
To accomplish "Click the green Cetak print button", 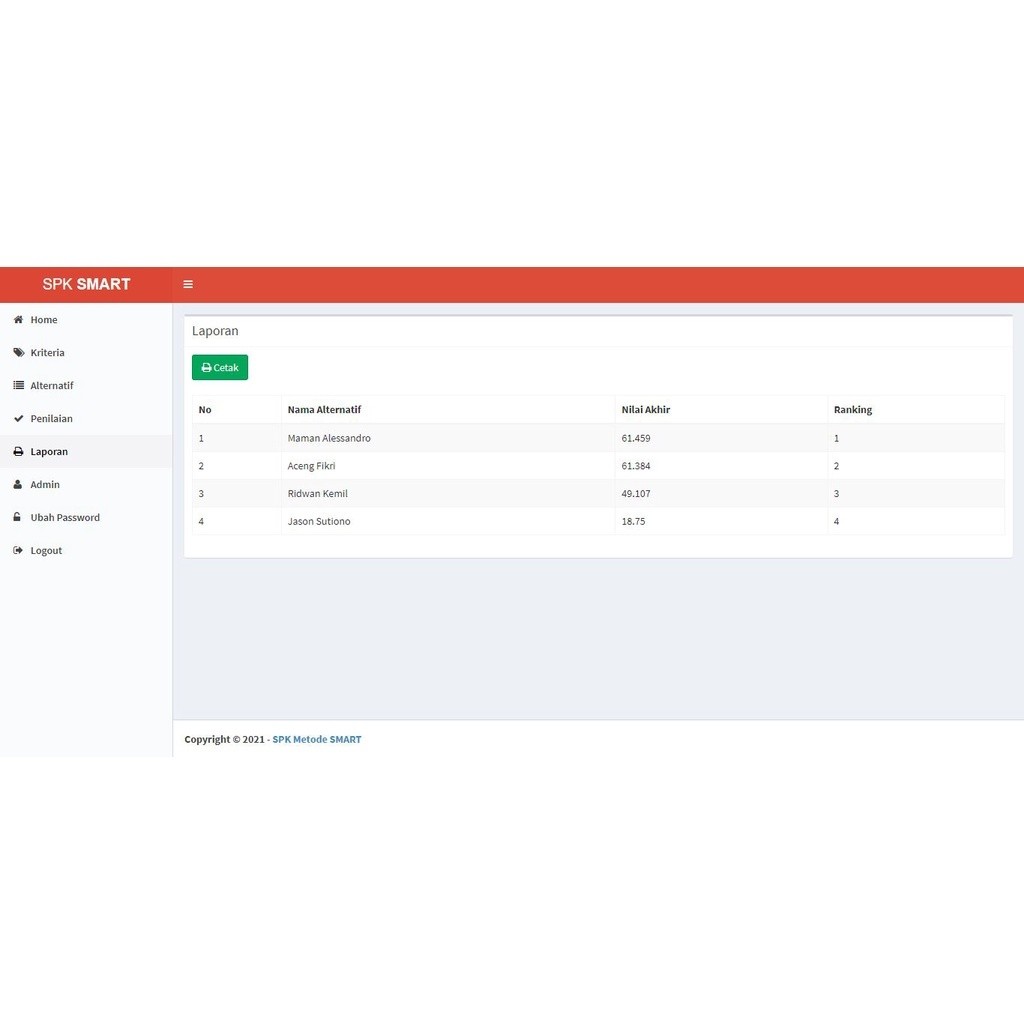I will click(220, 368).
